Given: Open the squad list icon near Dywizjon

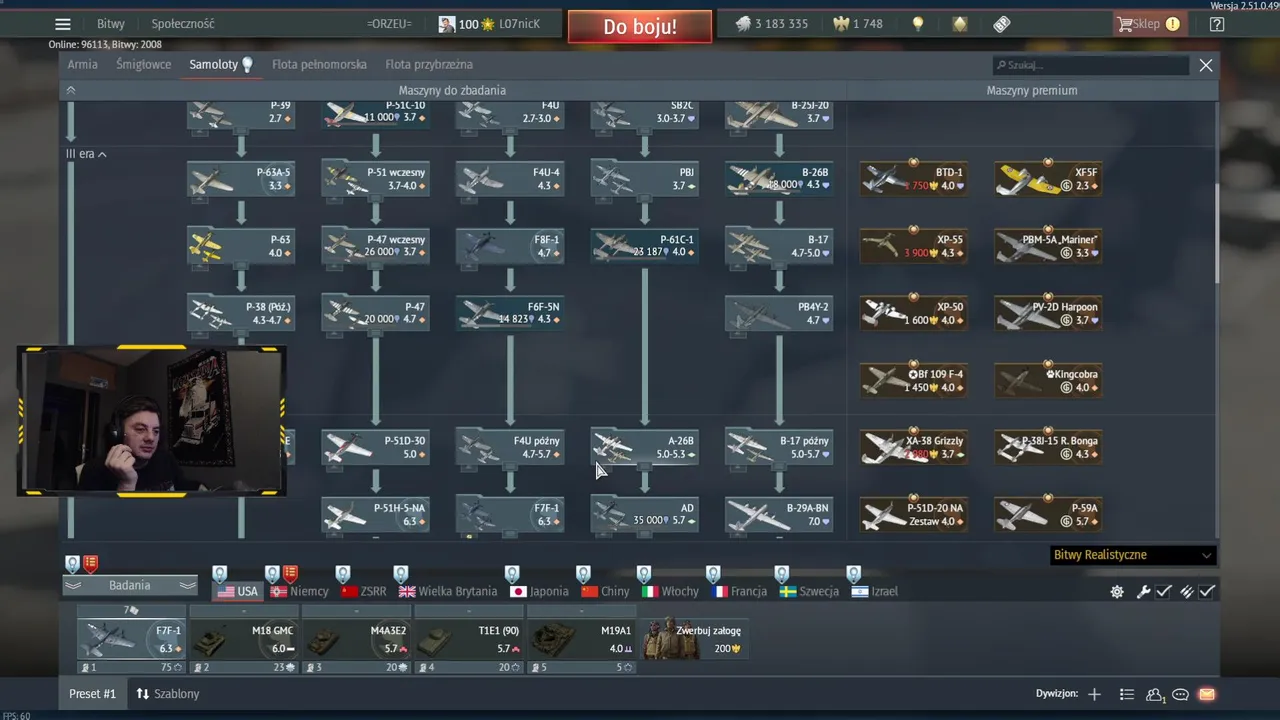Looking at the screenshot, I should pos(1127,694).
